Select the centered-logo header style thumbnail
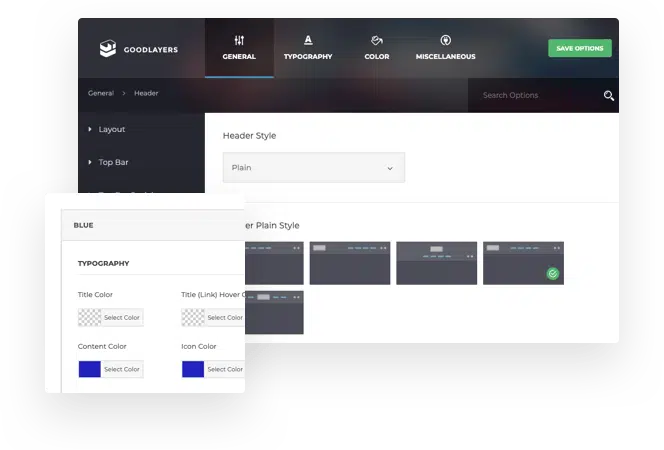The image size is (664, 450). click(x=436, y=263)
